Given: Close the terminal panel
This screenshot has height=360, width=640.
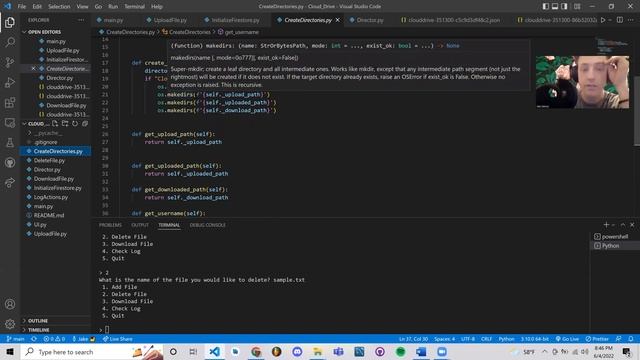Looking at the screenshot, I should [x=632, y=225].
